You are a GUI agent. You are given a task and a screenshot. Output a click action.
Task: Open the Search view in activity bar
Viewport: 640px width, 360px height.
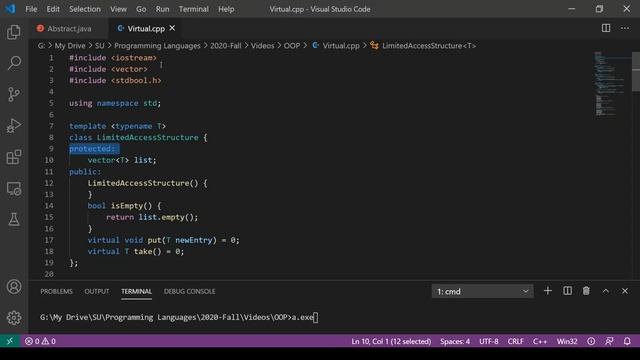(x=14, y=63)
